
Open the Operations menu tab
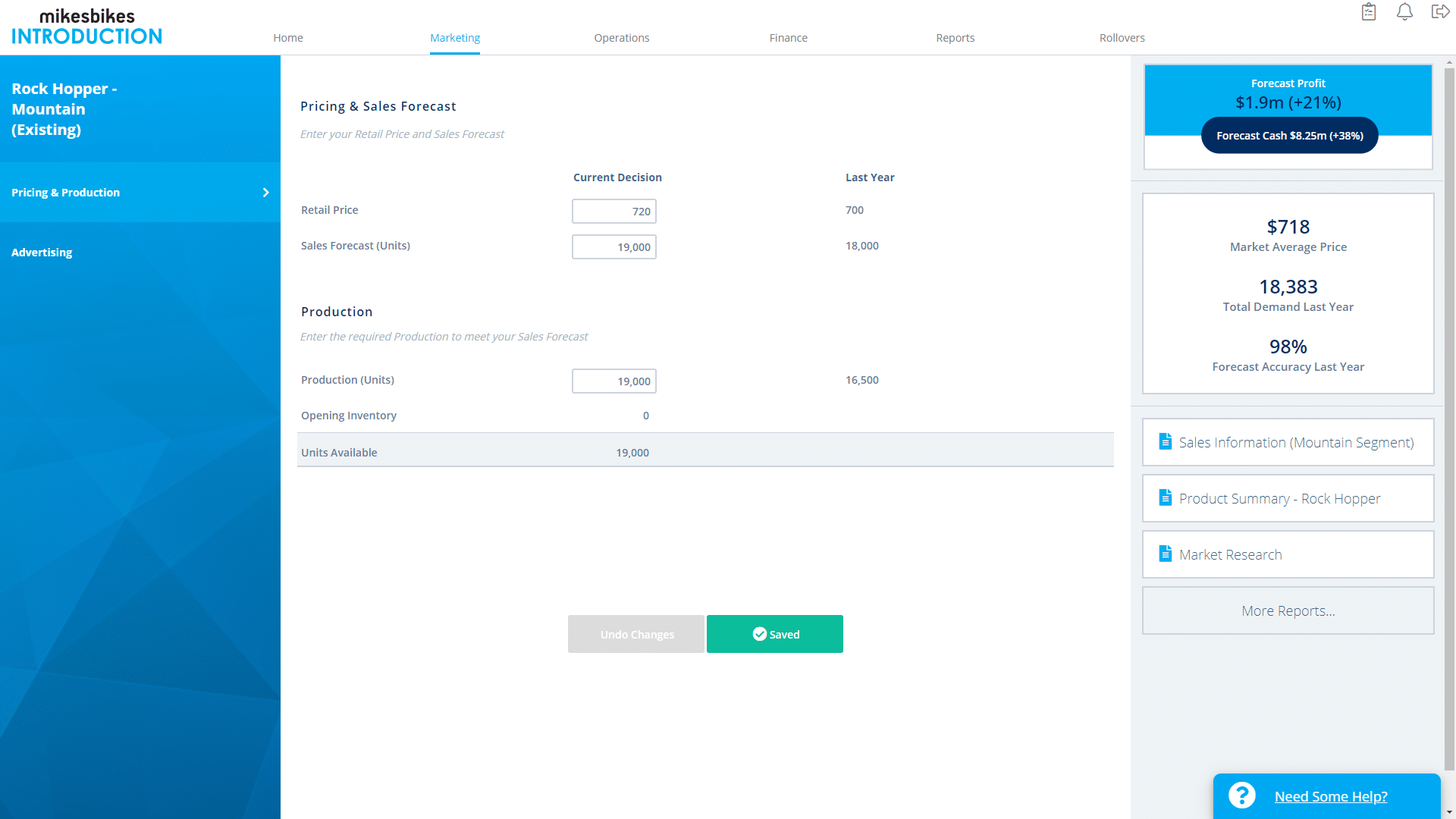pyautogui.click(x=621, y=38)
